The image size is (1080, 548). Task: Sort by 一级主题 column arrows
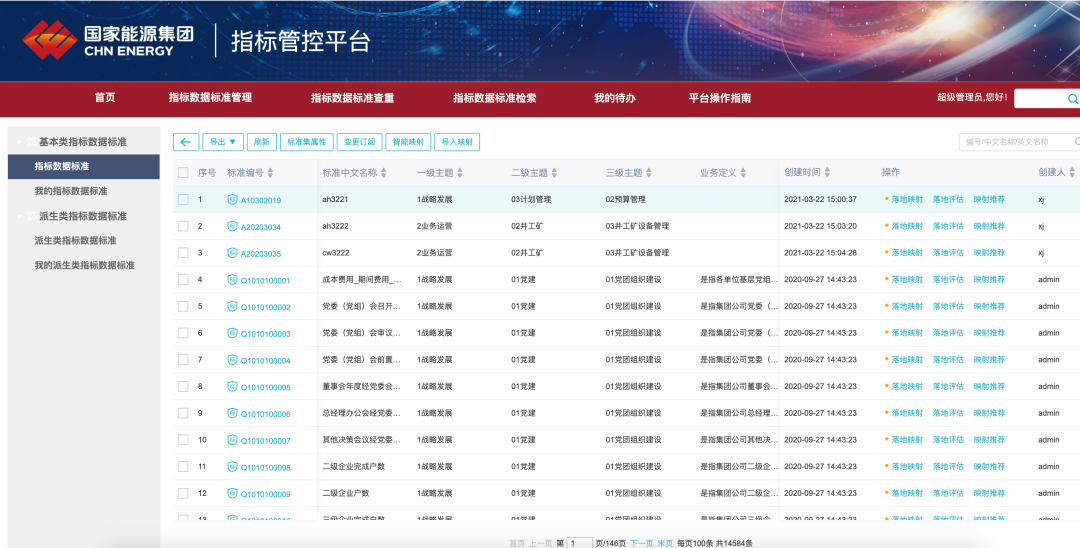point(460,173)
